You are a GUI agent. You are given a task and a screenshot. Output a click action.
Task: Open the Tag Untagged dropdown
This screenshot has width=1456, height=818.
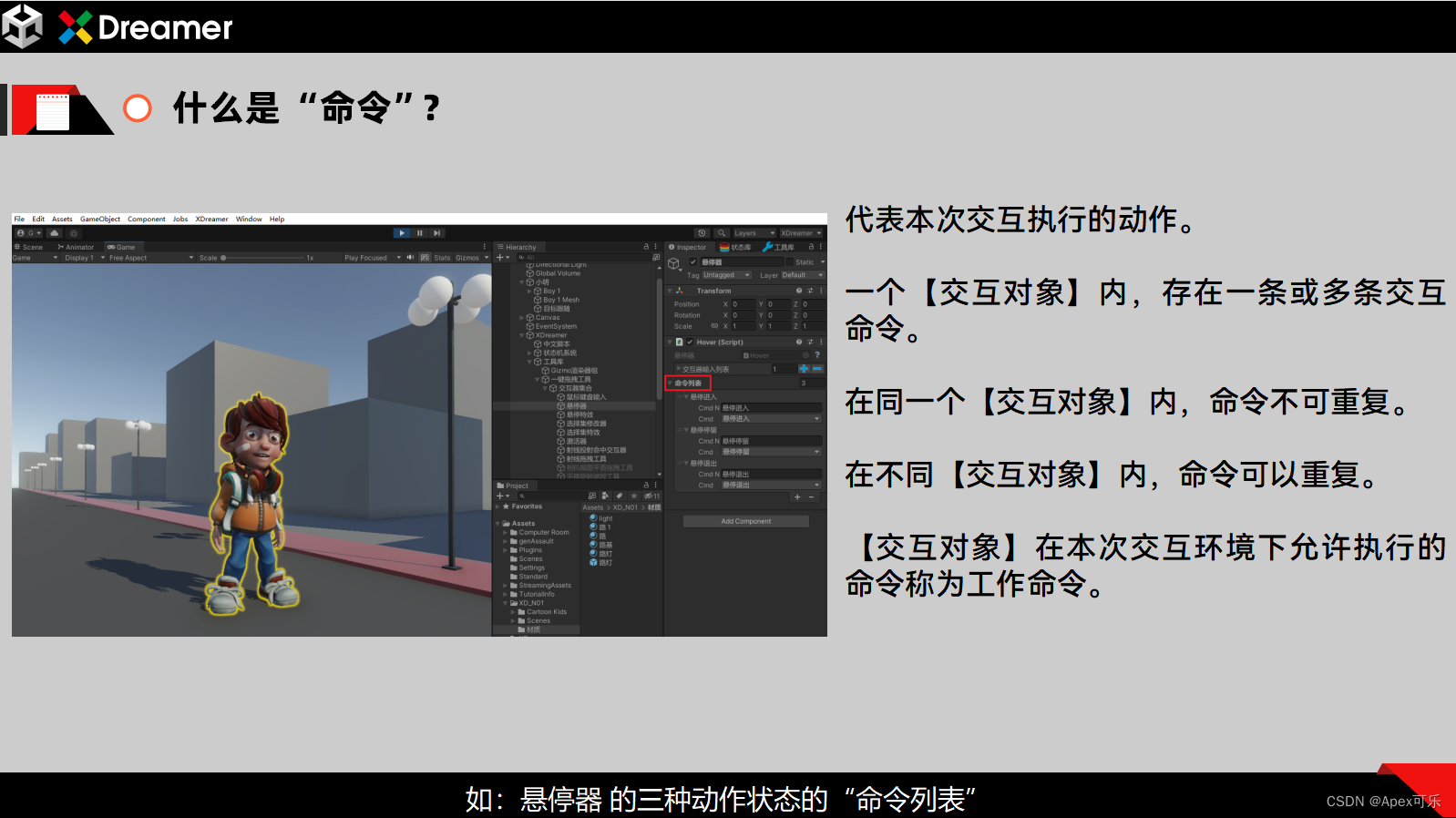(726, 275)
